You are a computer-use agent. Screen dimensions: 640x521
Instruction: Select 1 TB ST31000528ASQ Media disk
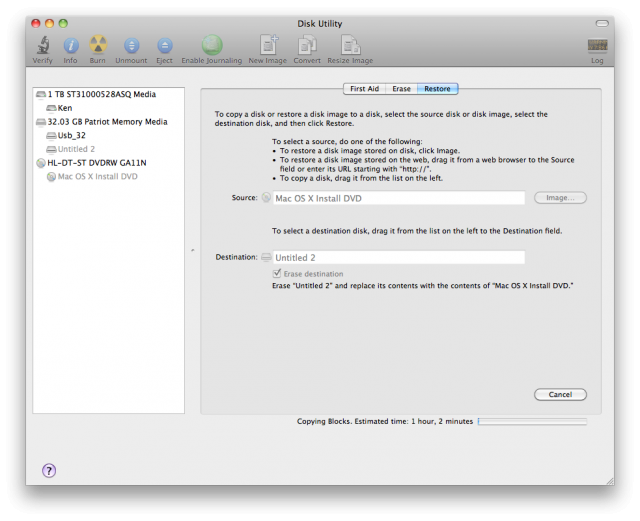(x=108, y=94)
